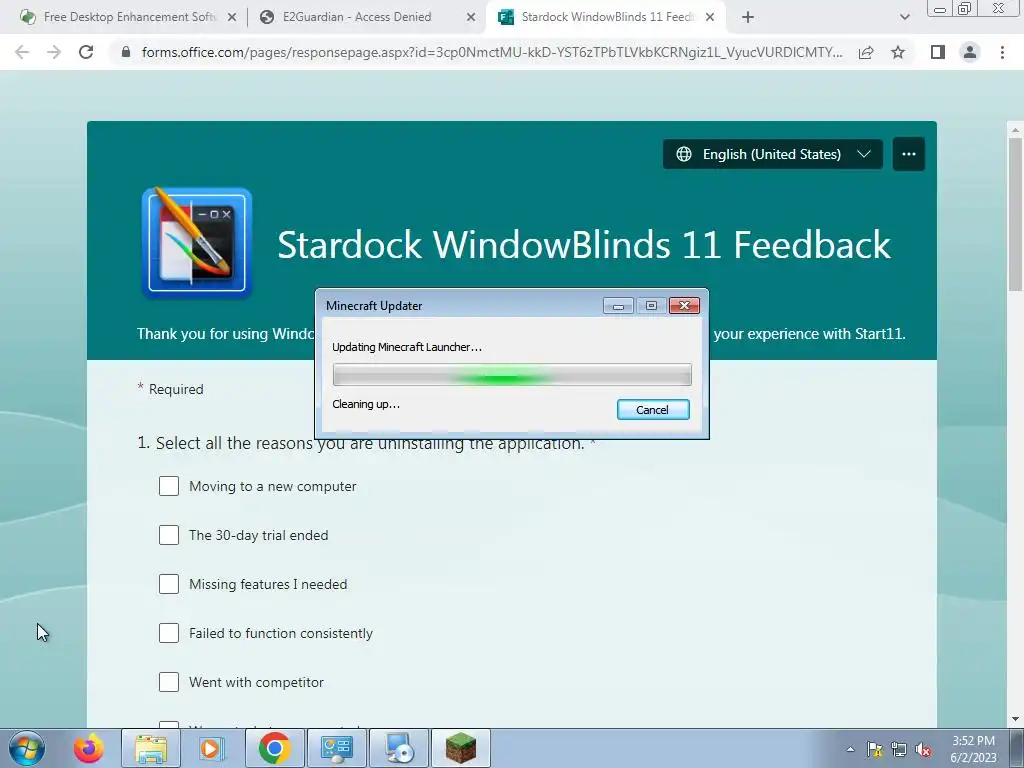Viewport: 1024px width, 768px height.
Task: Minimize the Minecraft Updater dialog
Action: tap(618, 306)
